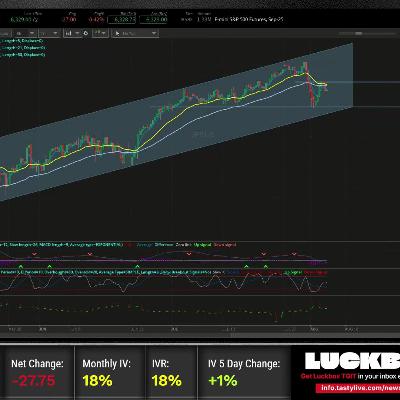The height and width of the screenshot is (400, 400).
Task: Expand the drawing tools dropdown arrow
Action: (104, 33)
